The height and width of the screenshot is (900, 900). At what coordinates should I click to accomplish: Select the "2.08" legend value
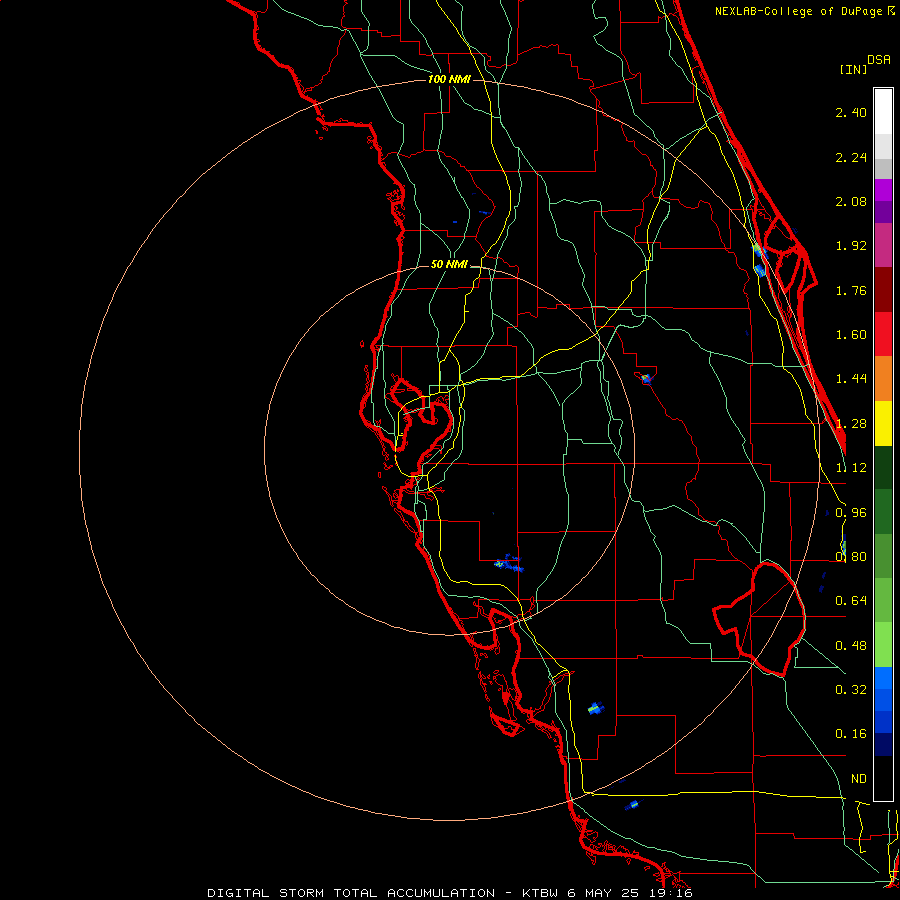click(851, 201)
